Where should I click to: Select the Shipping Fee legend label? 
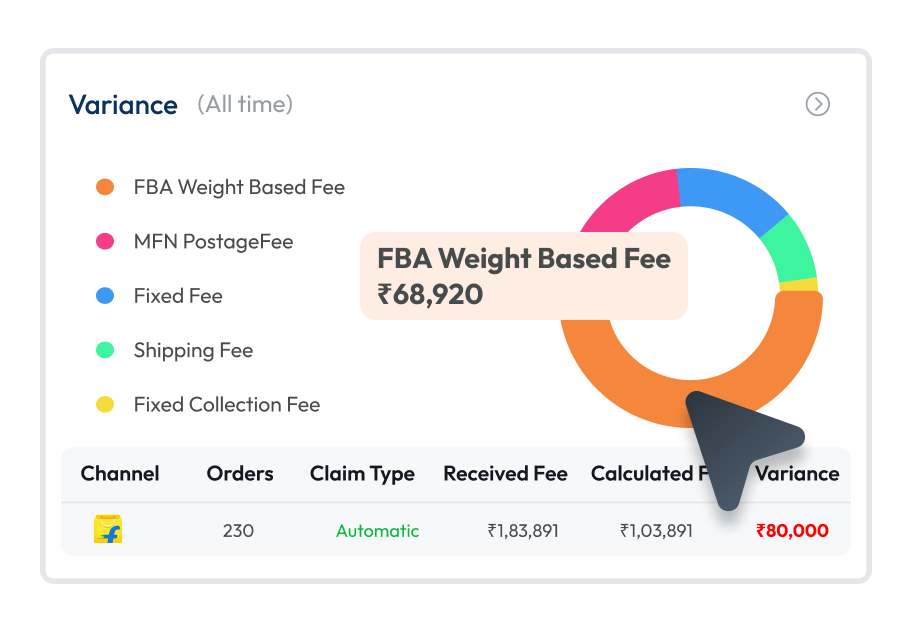[x=193, y=350]
